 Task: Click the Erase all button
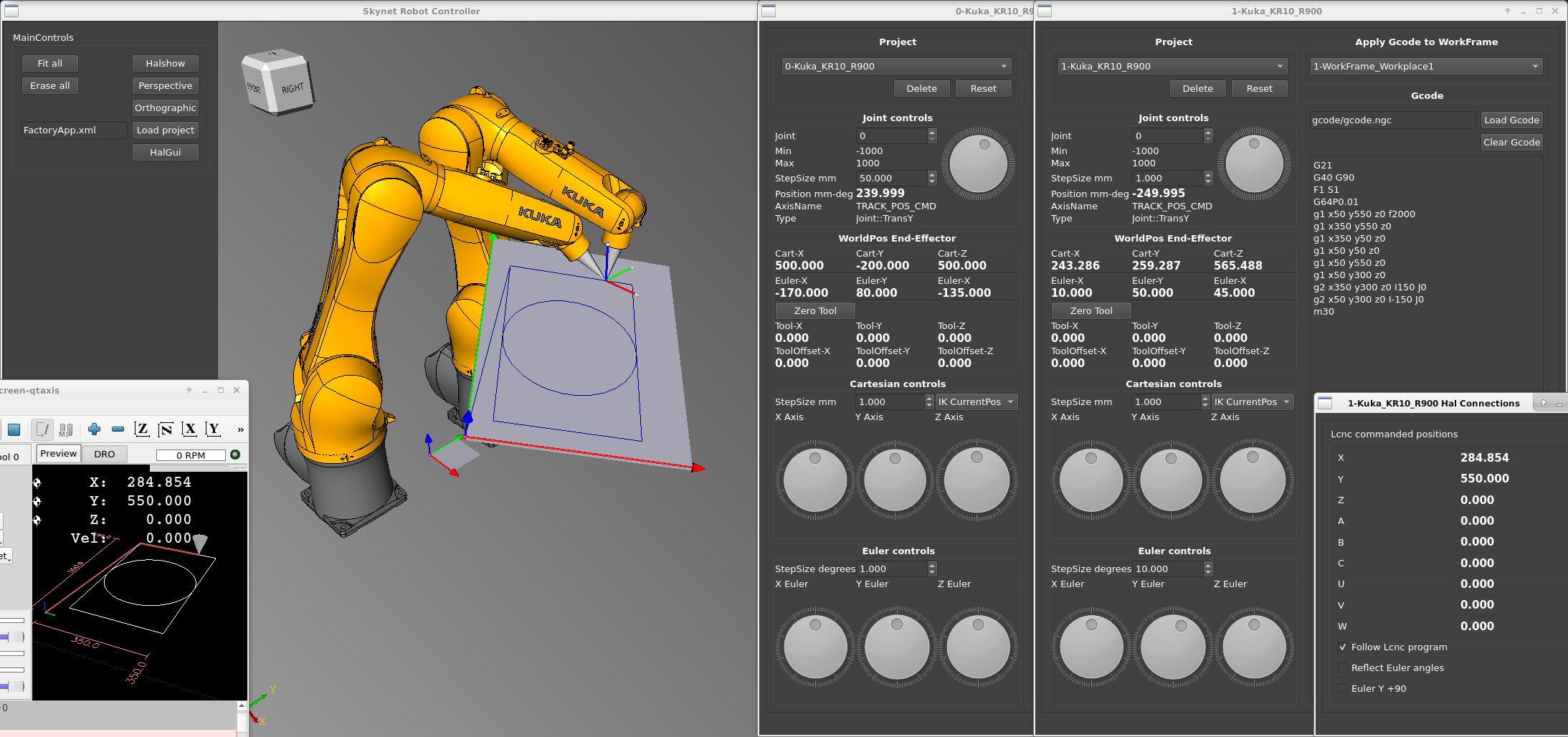[50, 85]
